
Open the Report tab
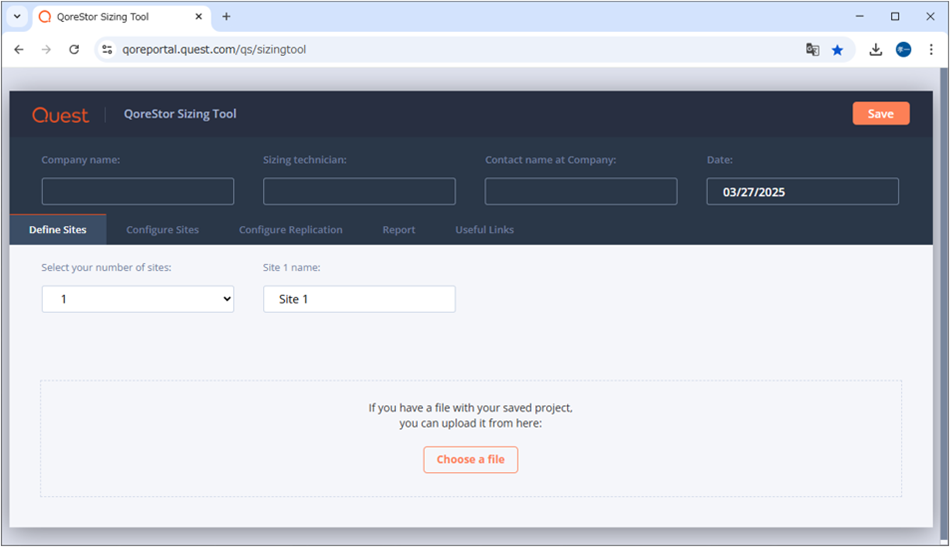pyautogui.click(x=399, y=230)
